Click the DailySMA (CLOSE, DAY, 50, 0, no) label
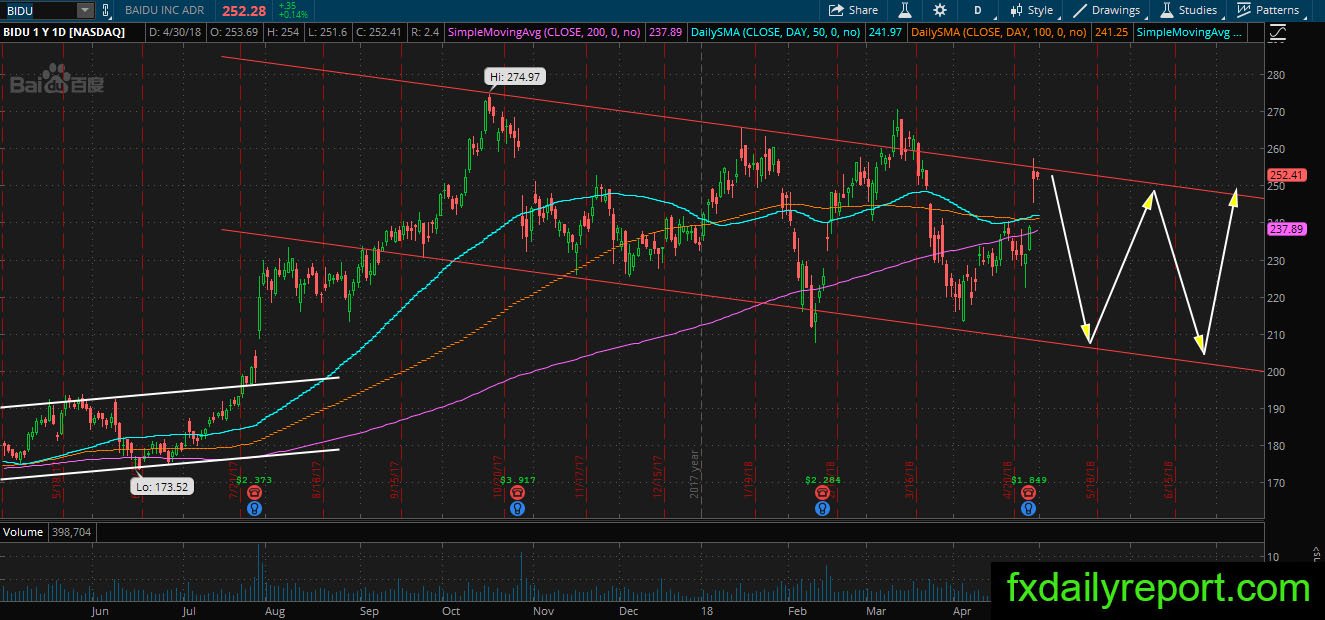Image resolution: width=1325 pixels, height=620 pixels. tap(775, 33)
